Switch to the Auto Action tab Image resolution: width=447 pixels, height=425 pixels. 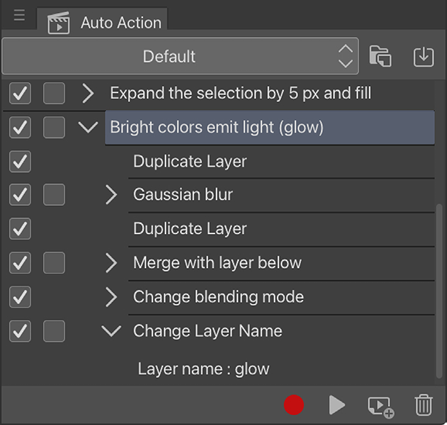102,22
